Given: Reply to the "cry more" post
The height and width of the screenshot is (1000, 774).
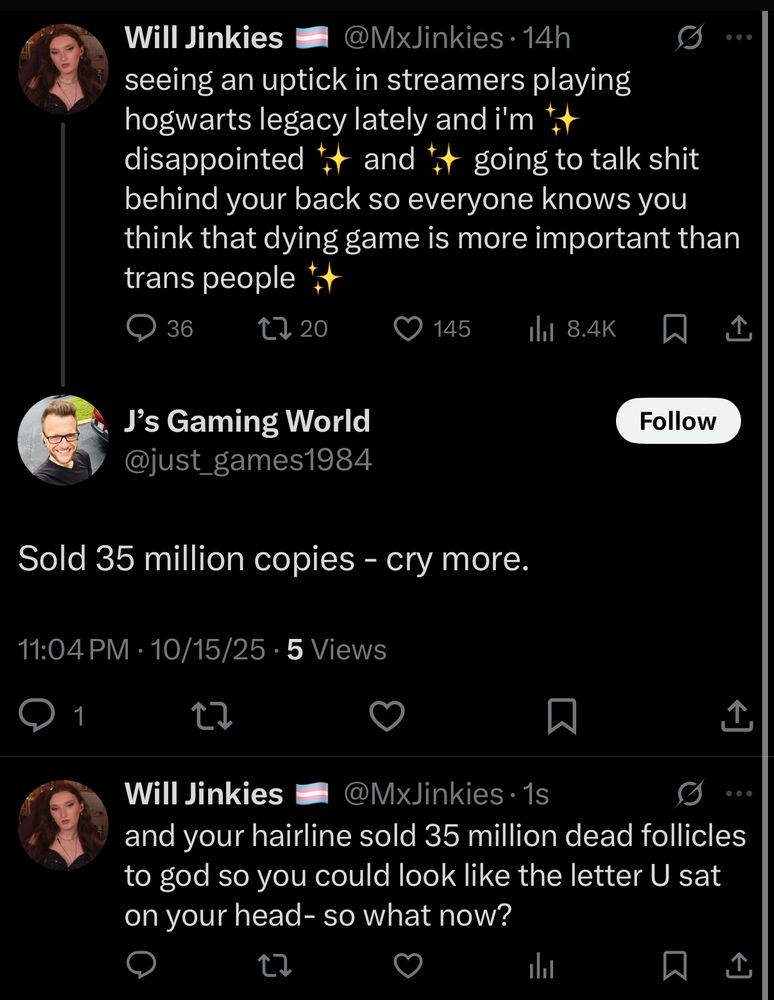Looking at the screenshot, I should coord(38,715).
